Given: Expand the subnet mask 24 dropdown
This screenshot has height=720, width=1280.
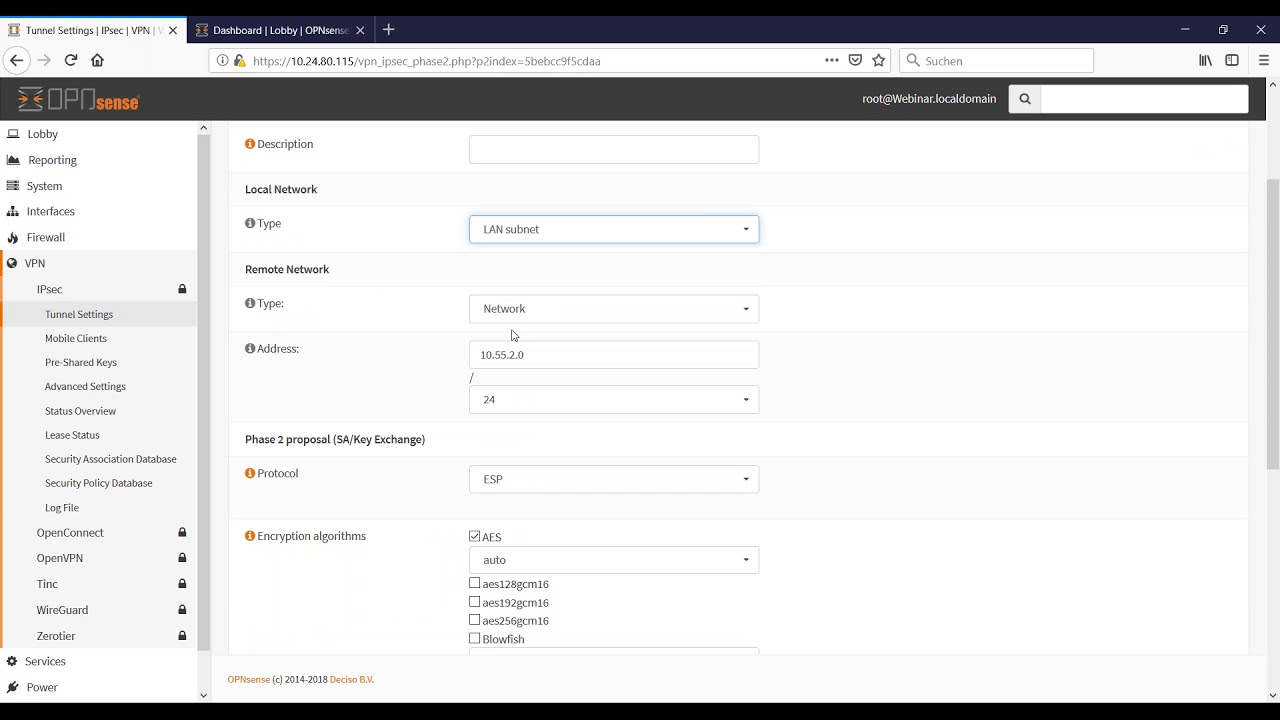Looking at the screenshot, I should [x=613, y=399].
